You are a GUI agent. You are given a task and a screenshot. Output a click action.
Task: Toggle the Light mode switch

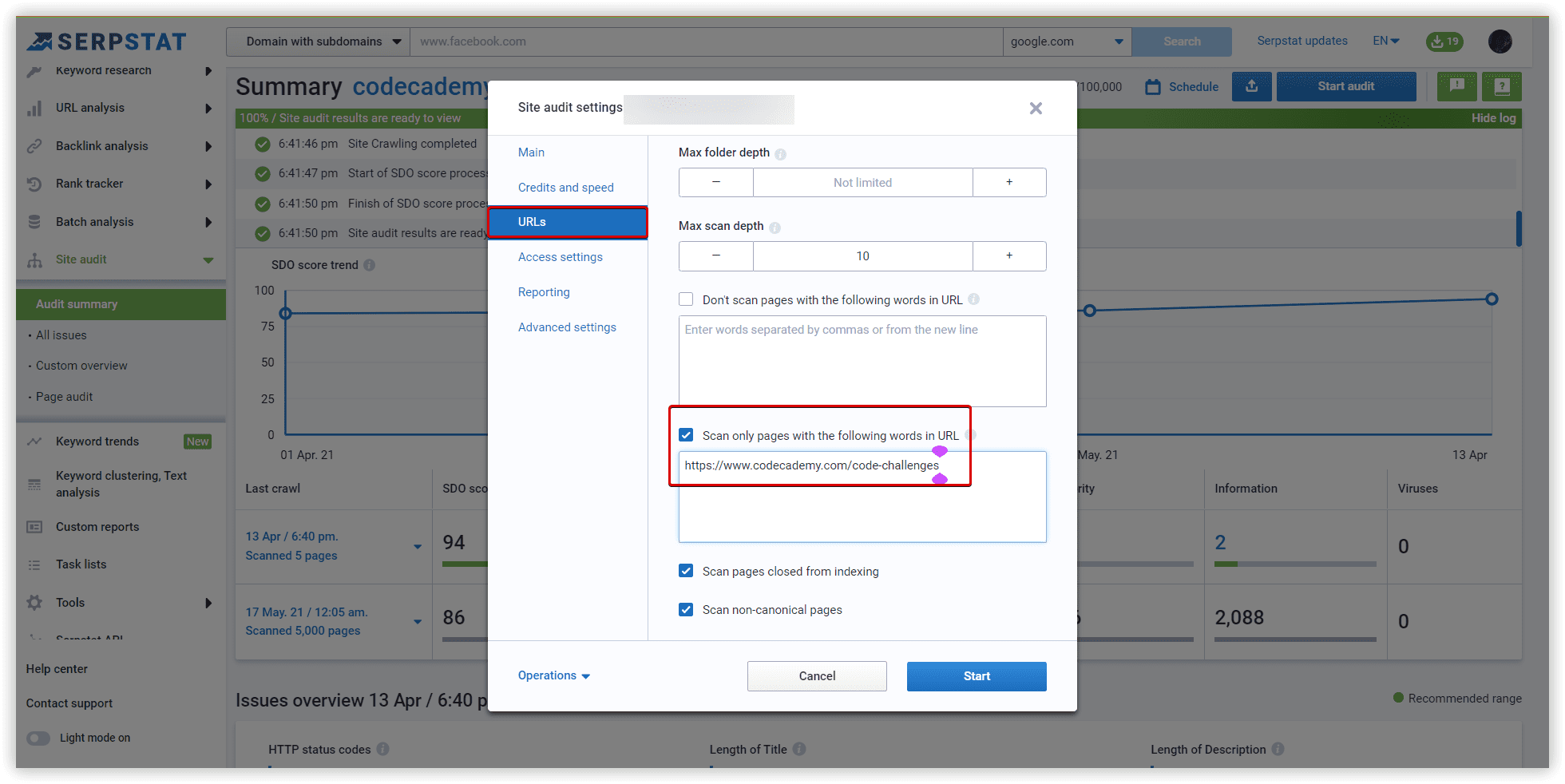(38, 738)
